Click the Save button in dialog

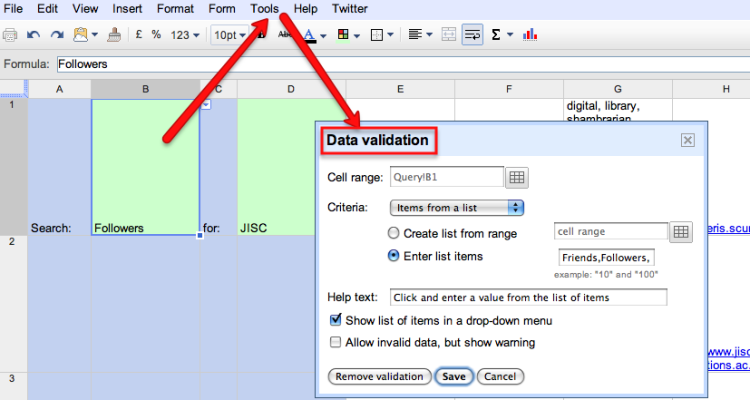pos(454,376)
